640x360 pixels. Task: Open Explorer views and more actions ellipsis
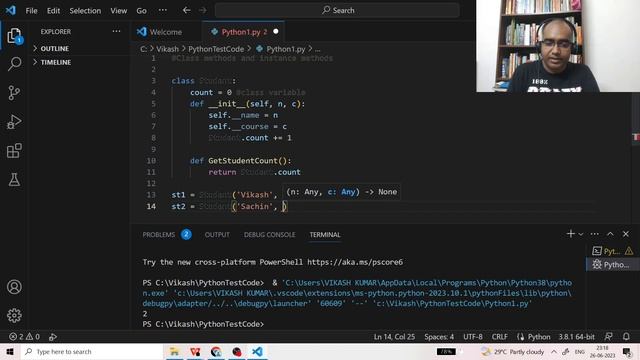116,31
